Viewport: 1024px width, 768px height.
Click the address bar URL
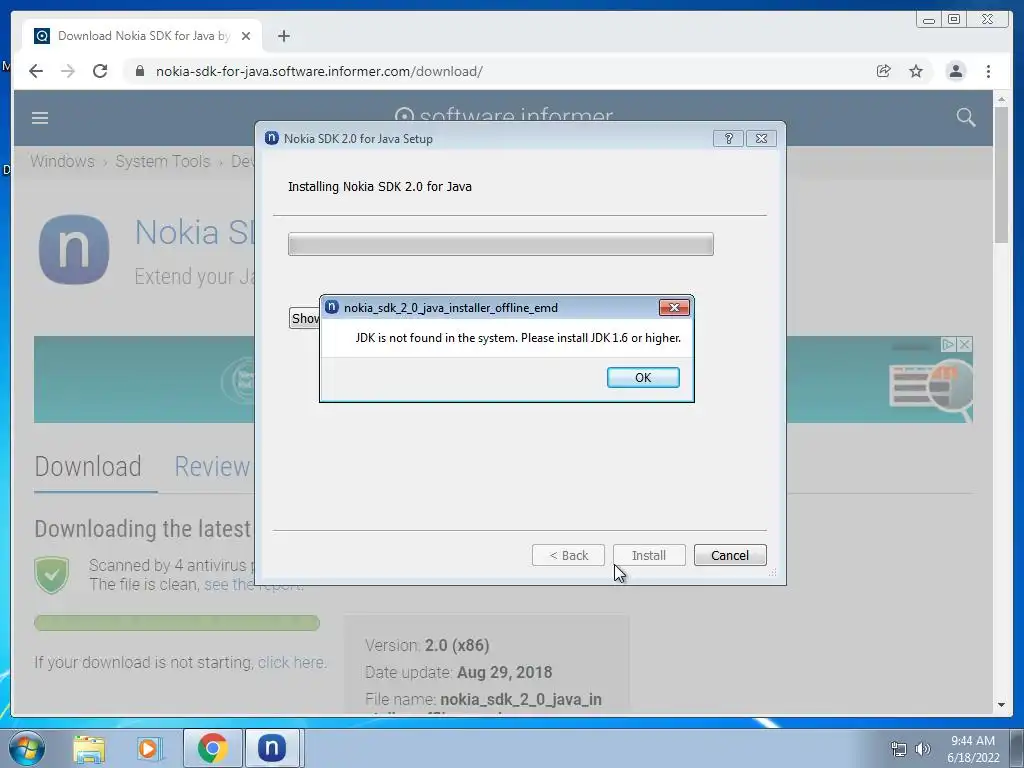pos(319,71)
